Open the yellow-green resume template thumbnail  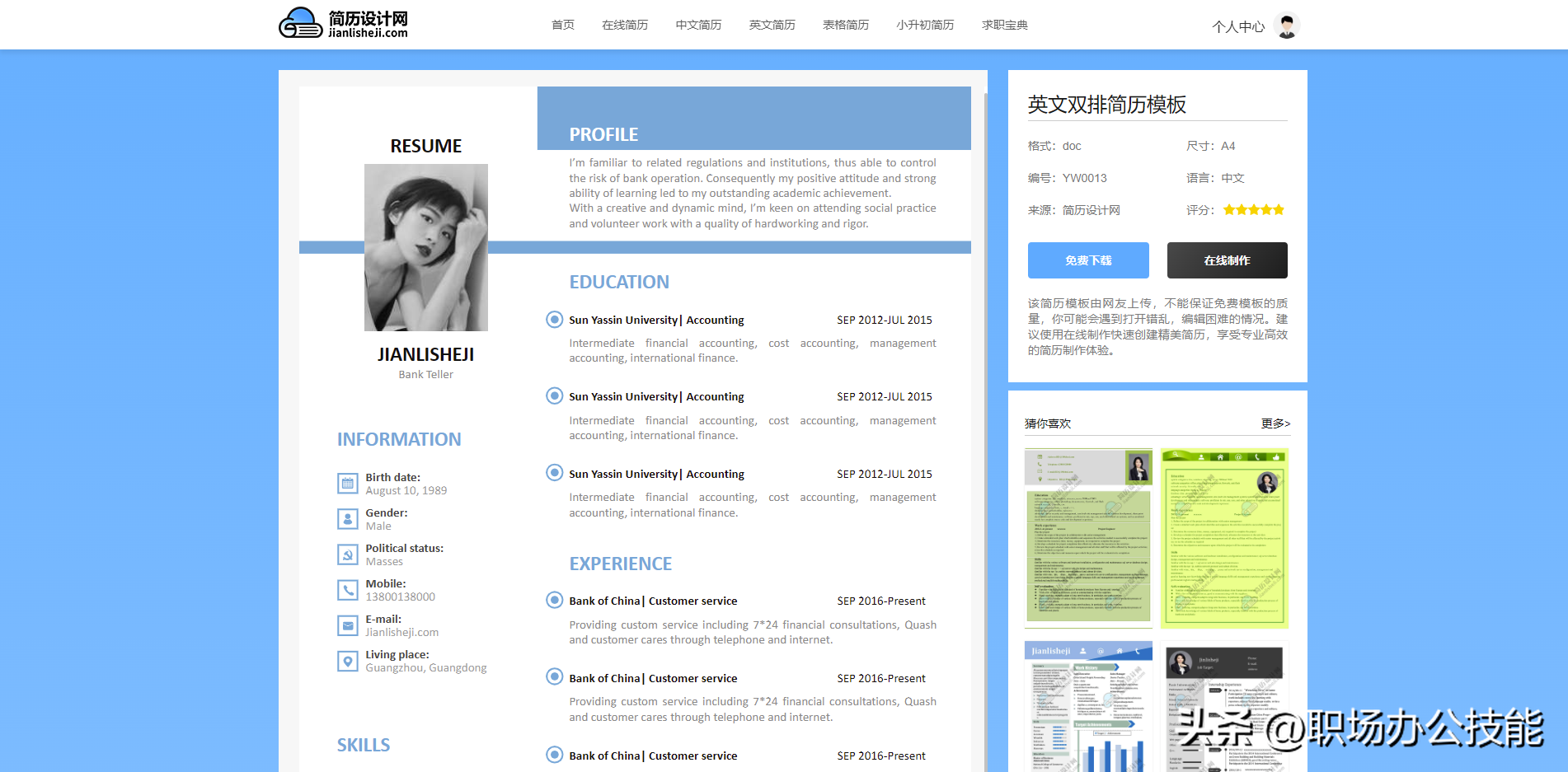click(1224, 538)
